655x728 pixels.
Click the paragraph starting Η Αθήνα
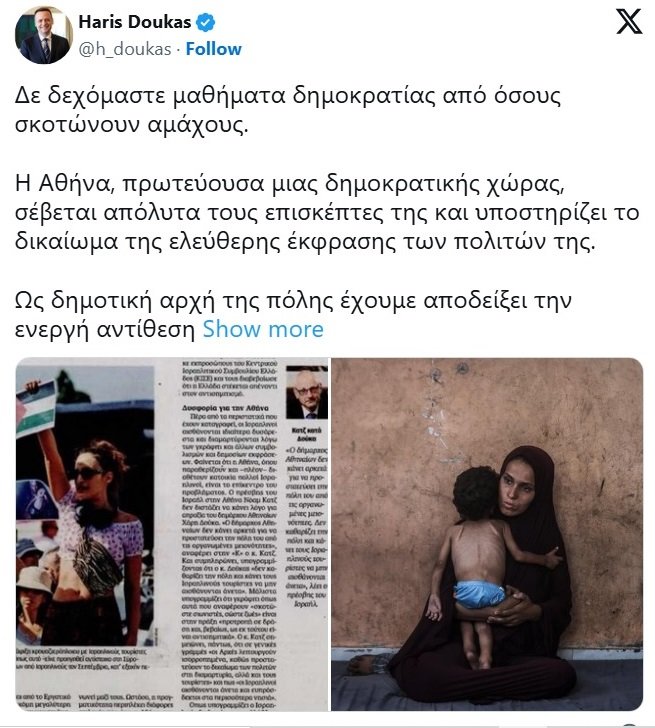click(327, 213)
